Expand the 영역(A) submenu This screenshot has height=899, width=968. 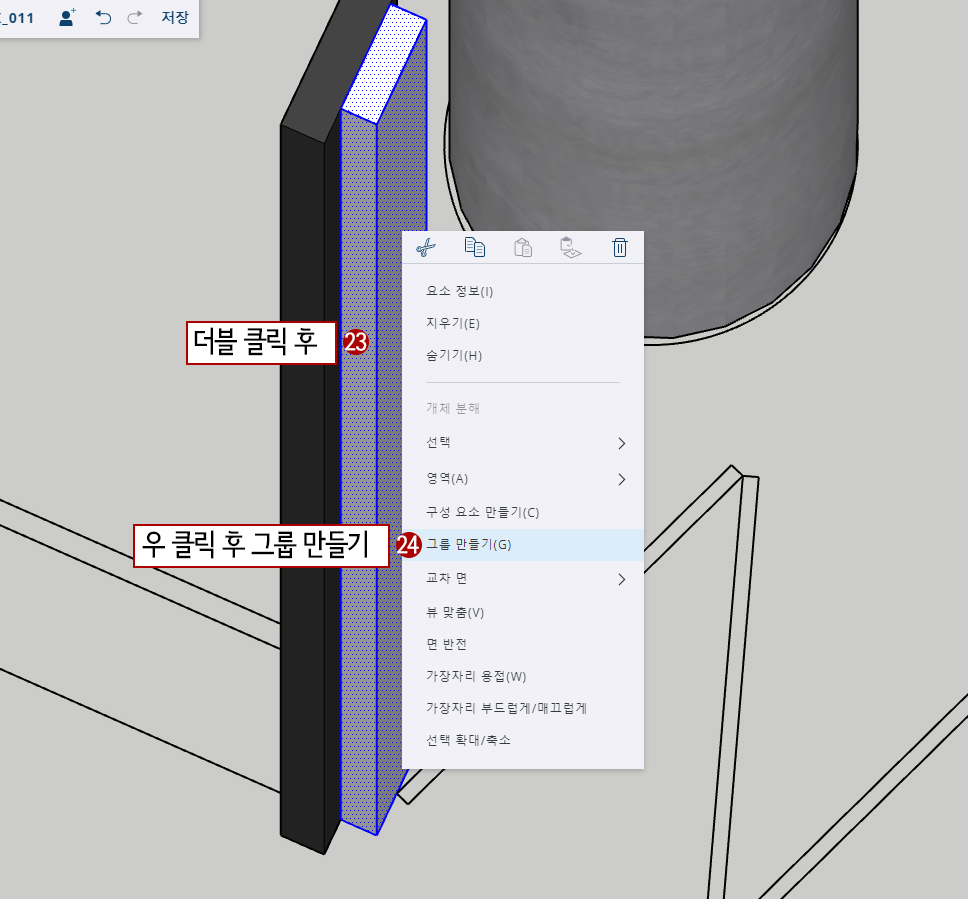pyautogui.click(x=522, y=479)
